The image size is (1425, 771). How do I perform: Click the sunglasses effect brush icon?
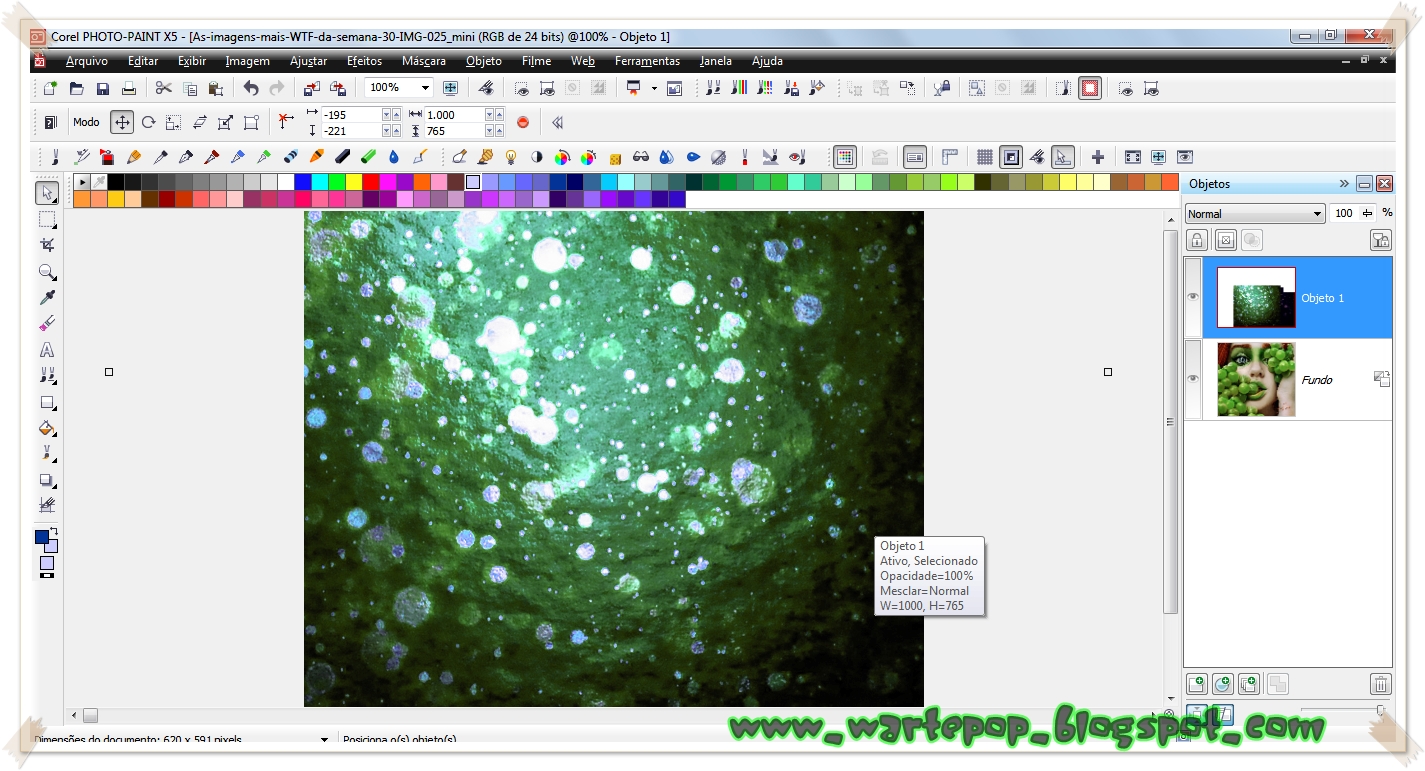pos(641,157)
